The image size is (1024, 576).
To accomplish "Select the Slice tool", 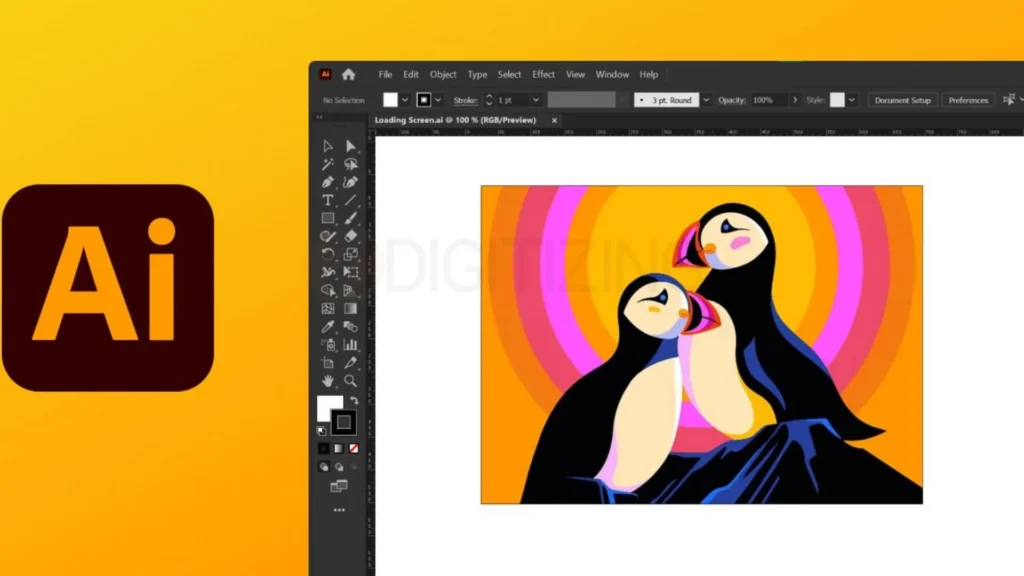I will [x=351, y=362].
